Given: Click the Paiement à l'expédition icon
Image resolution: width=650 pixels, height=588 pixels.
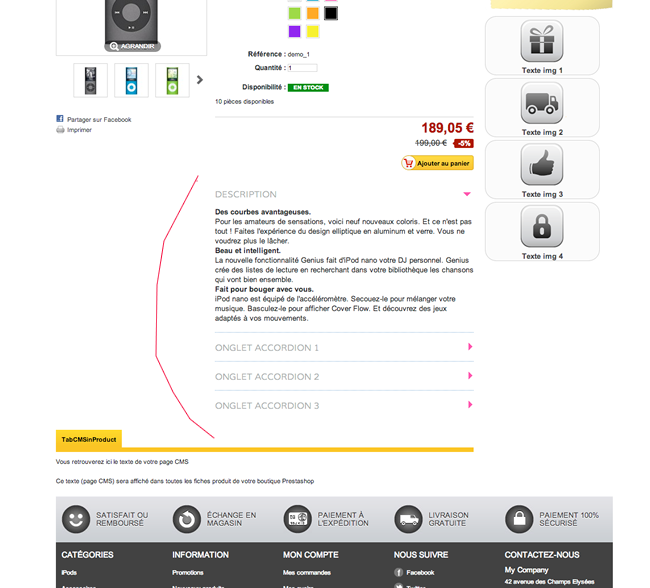Looking at the screenshot, I should pos(297,519).
